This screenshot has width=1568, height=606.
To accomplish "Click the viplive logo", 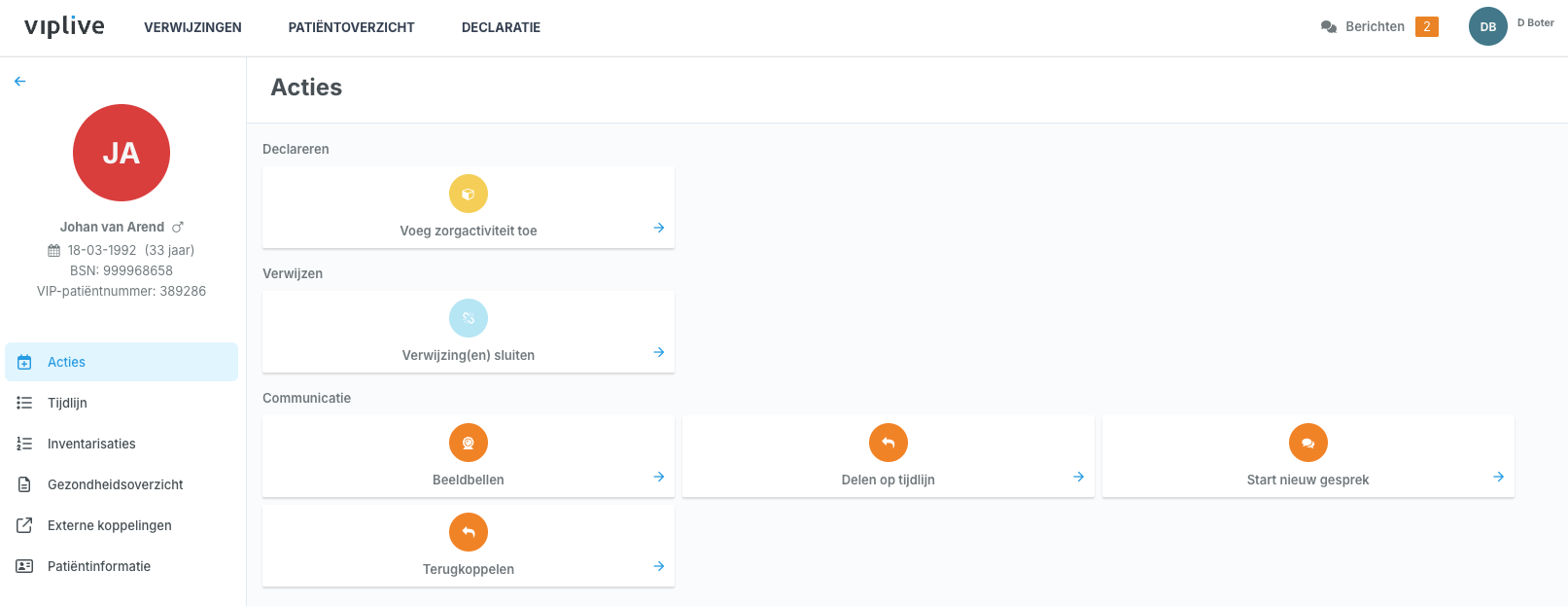I will pos(64,27).
